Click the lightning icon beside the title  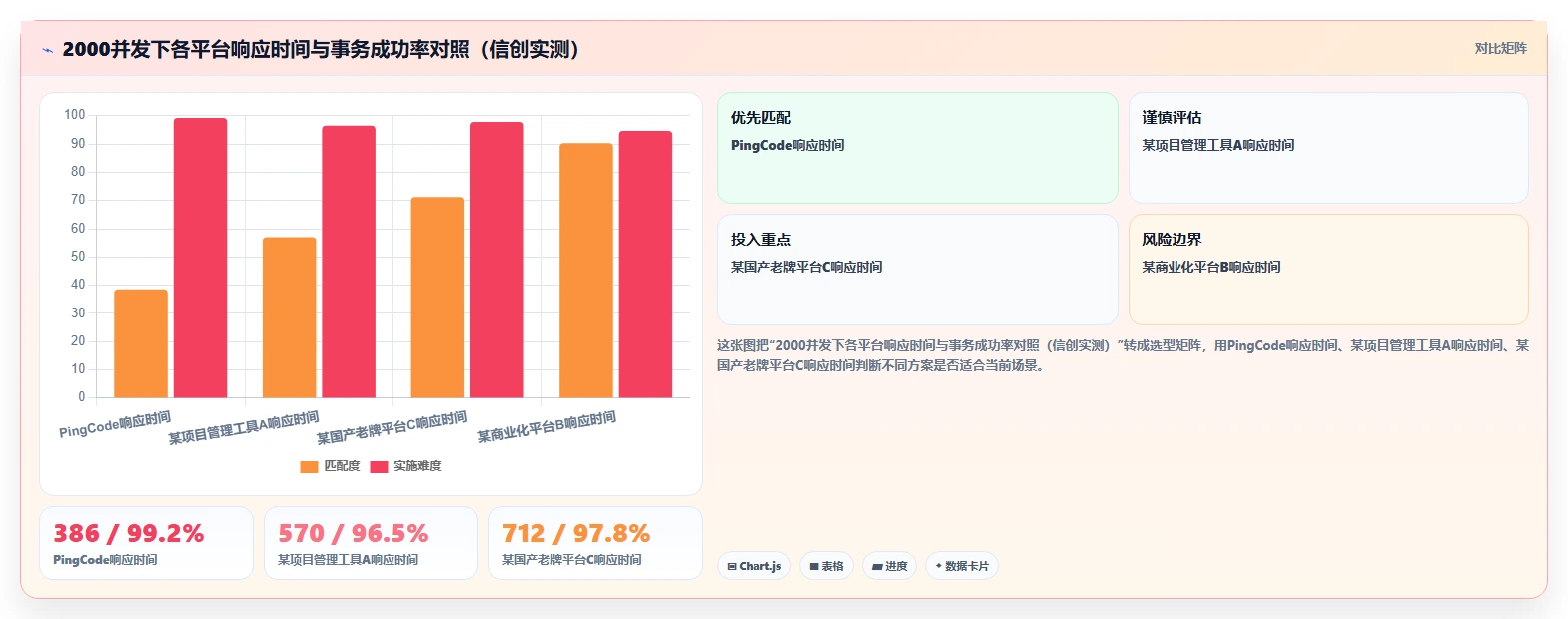pyautogui.click(x=47, y=50)
